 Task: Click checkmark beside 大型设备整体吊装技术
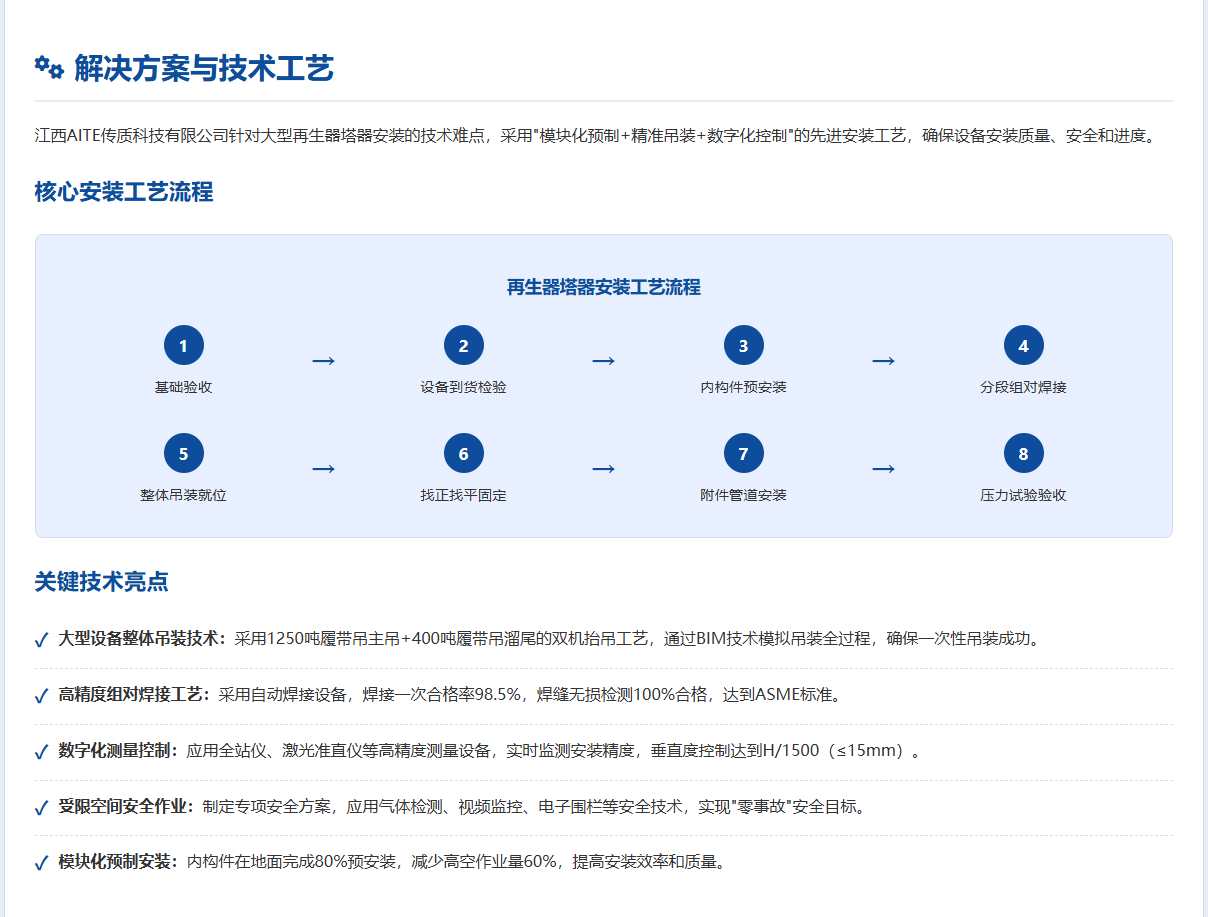[41, 640]
